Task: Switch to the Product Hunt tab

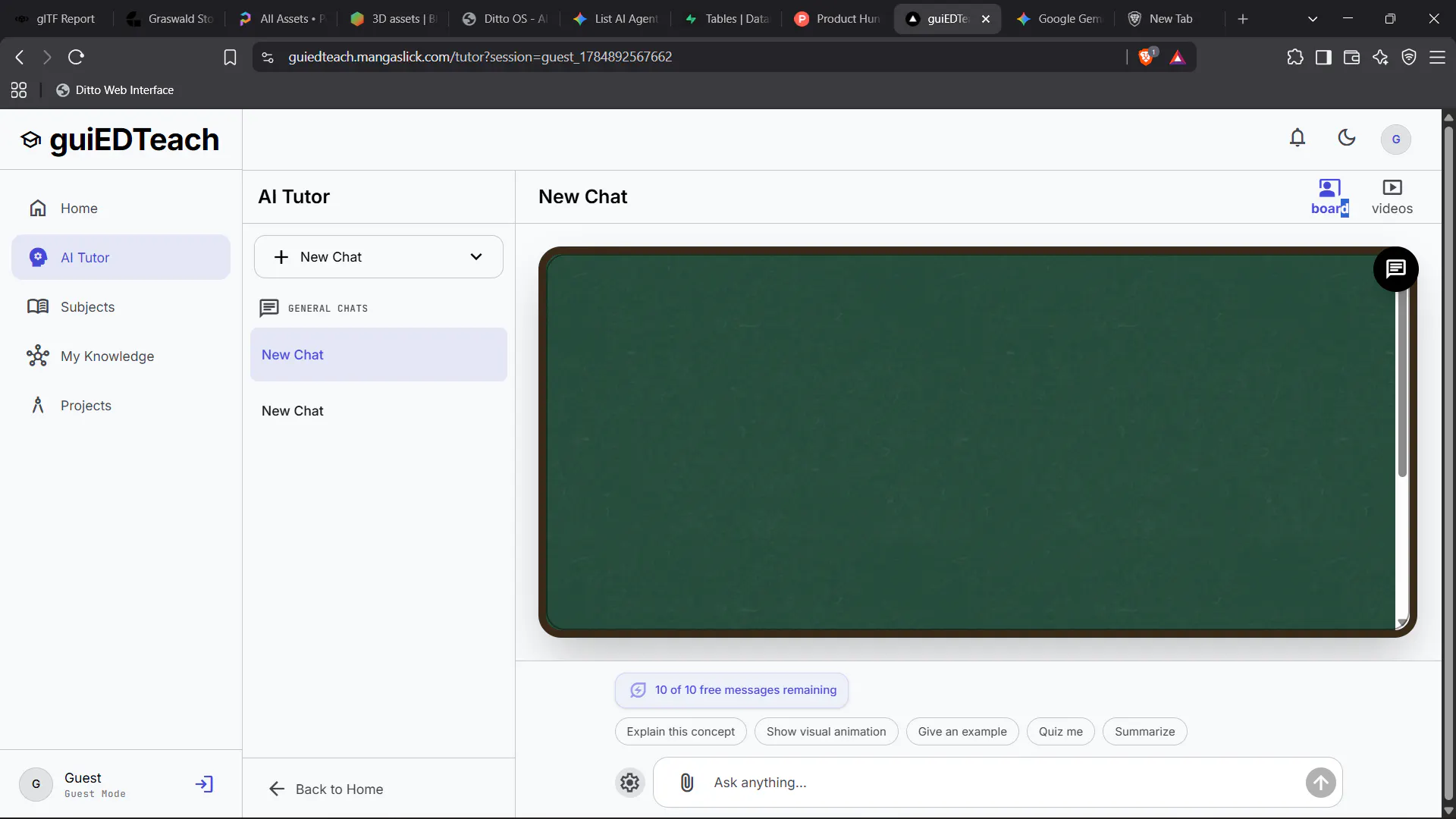Action: tap(838, 19)
